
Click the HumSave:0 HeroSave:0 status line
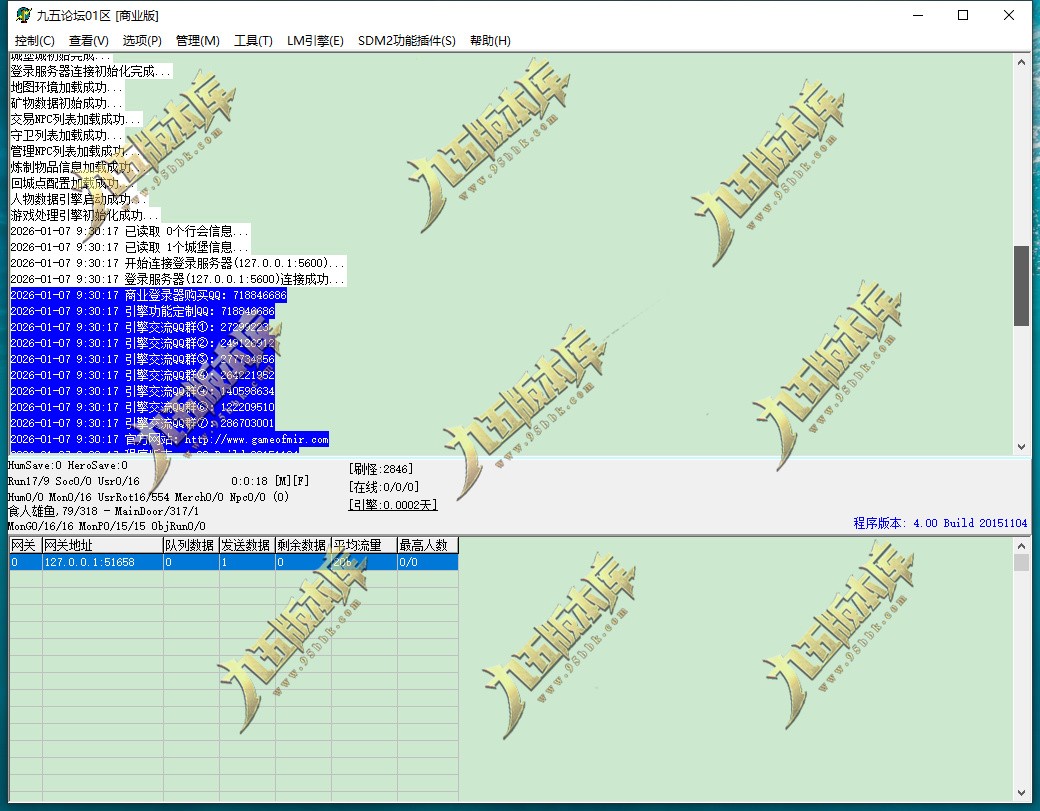click(68, 466)
